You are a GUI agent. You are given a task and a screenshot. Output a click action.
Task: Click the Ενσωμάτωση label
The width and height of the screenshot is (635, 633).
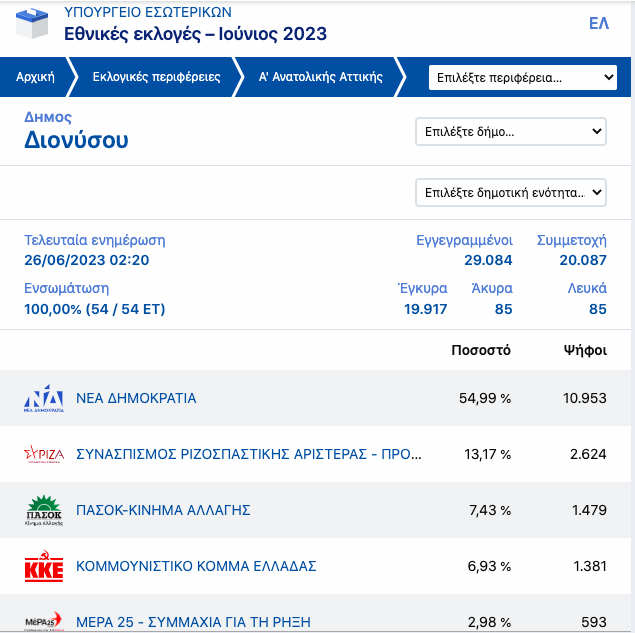[66, 288]
